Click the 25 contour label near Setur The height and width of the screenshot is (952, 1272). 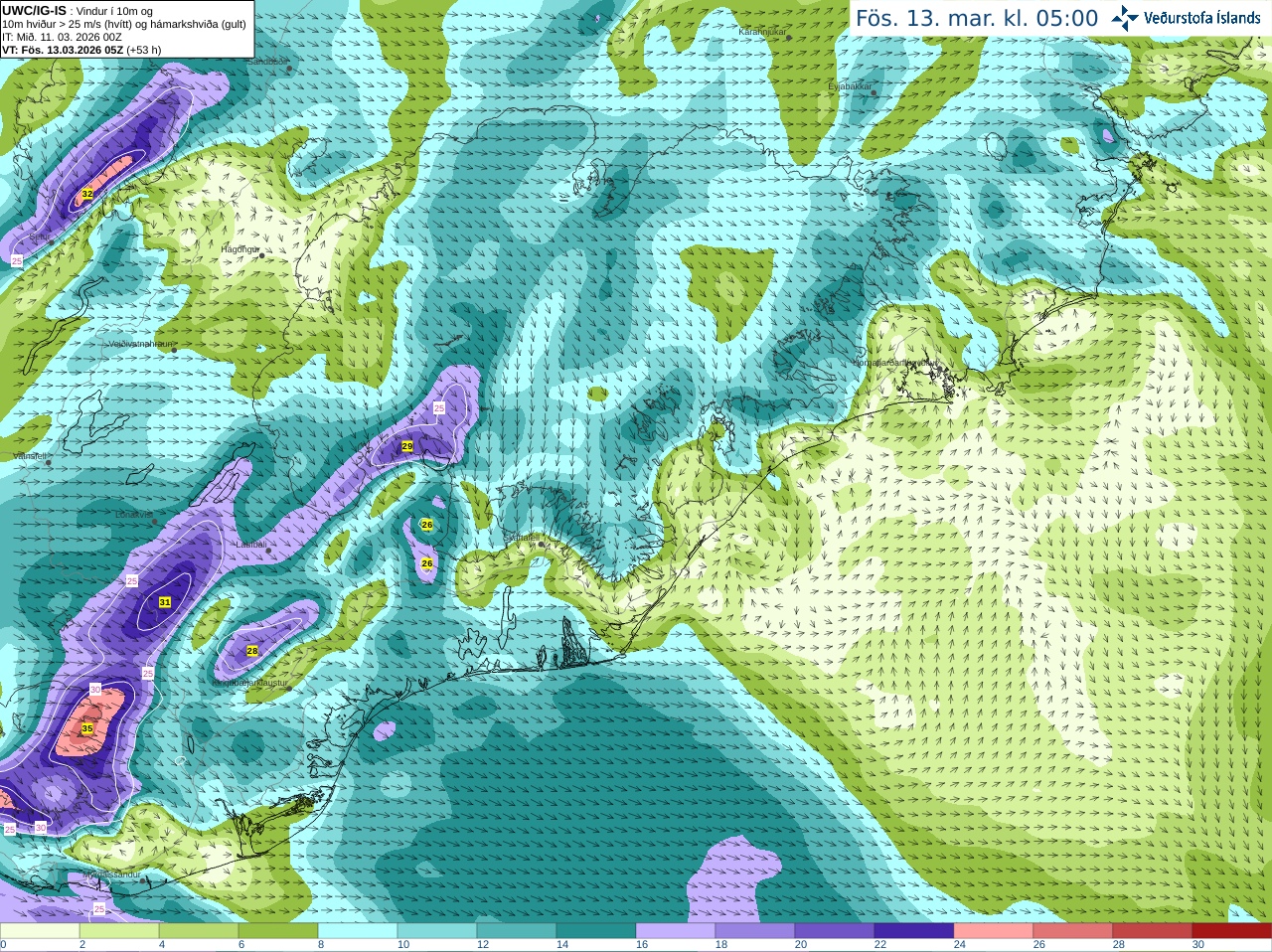click(x=17, y=260)
